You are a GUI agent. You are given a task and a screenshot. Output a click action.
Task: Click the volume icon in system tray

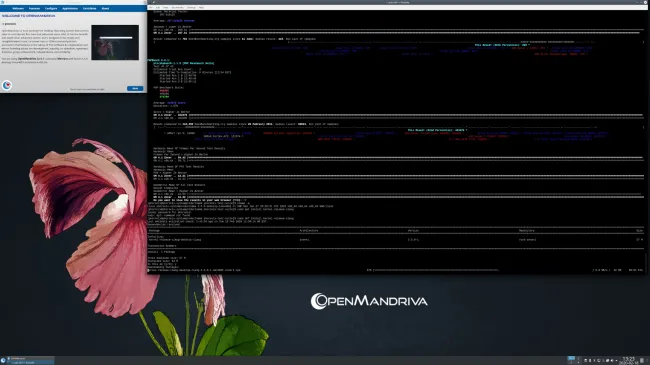(x=612, y=360)
